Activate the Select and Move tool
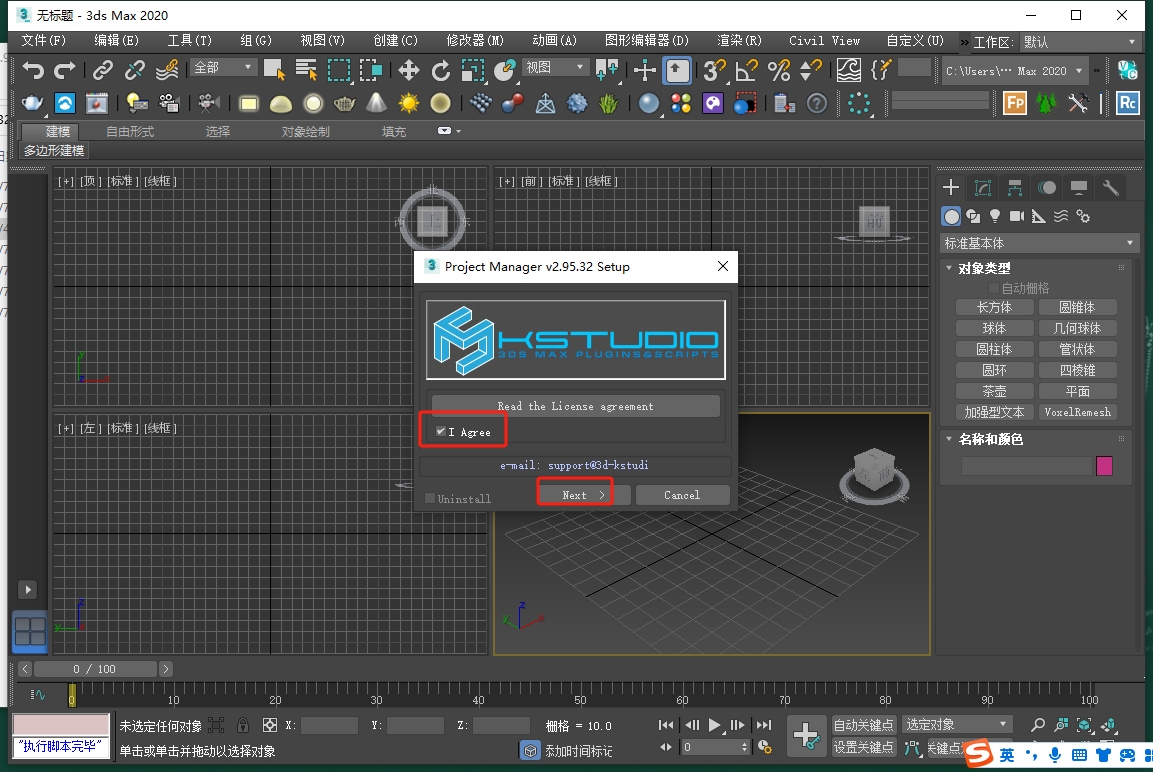This screenshot has width=1153, height=772. [x=408, y=71]
